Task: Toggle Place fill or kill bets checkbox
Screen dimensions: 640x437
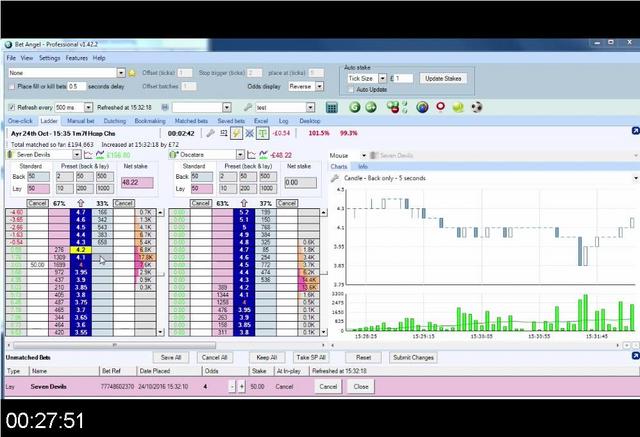Action: click(x=12, y=87)
